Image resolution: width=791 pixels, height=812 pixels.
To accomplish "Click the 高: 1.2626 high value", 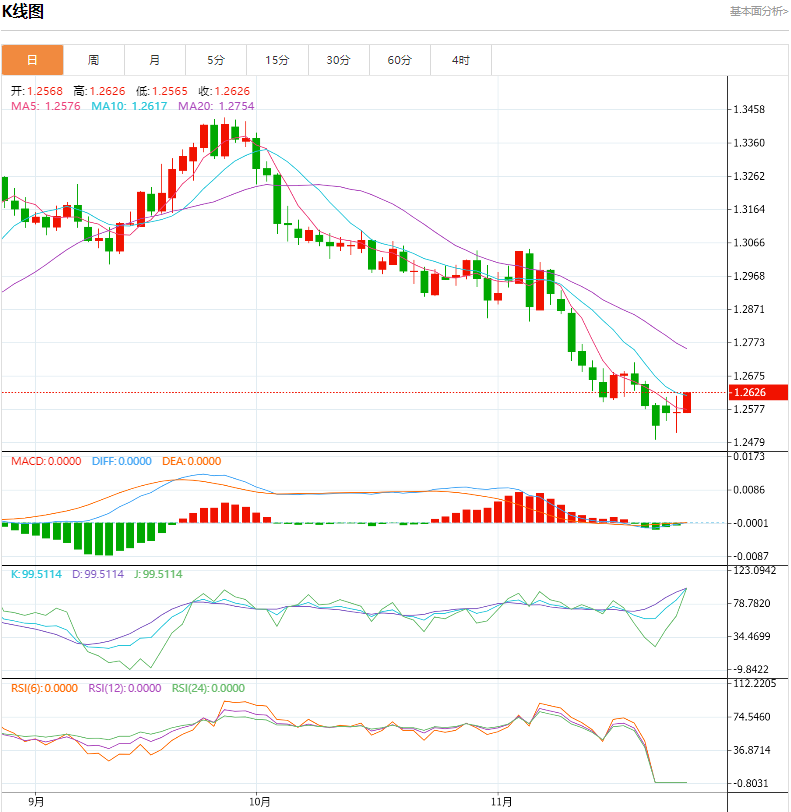I will coord(99,91).
